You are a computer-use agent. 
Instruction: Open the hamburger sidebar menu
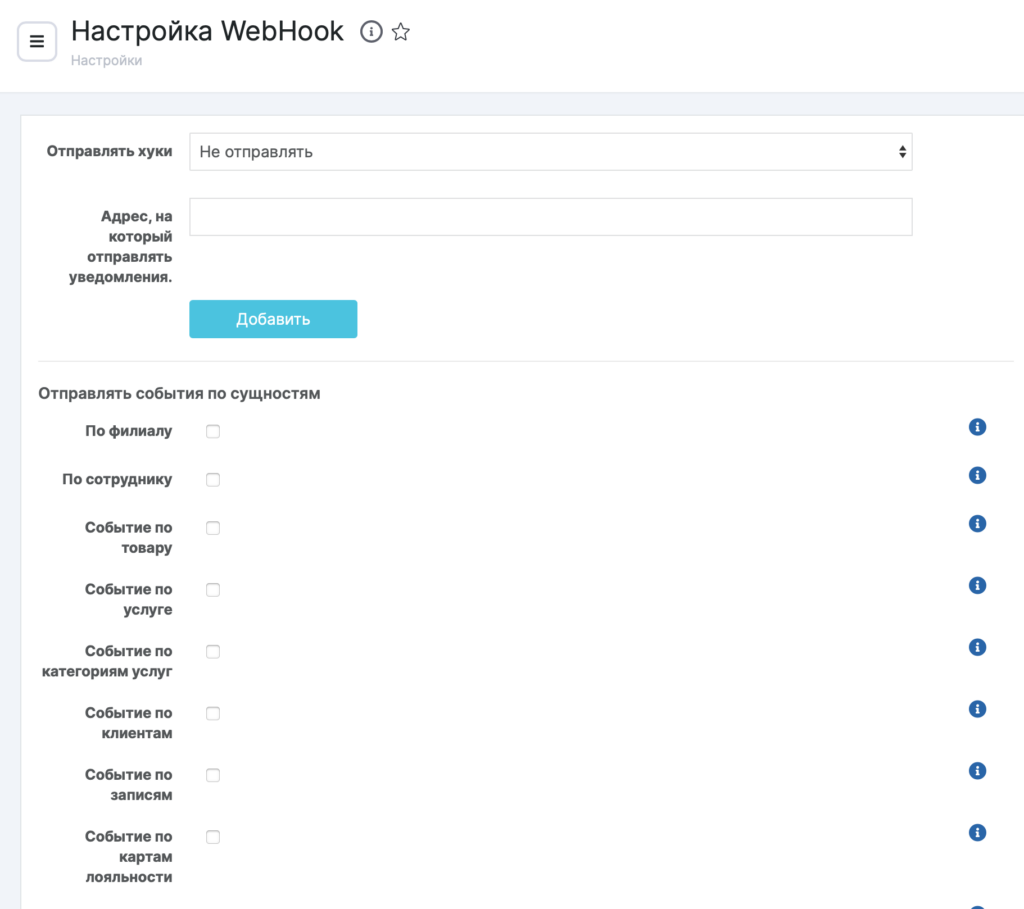pyautogui.click(x=37, y=41)
